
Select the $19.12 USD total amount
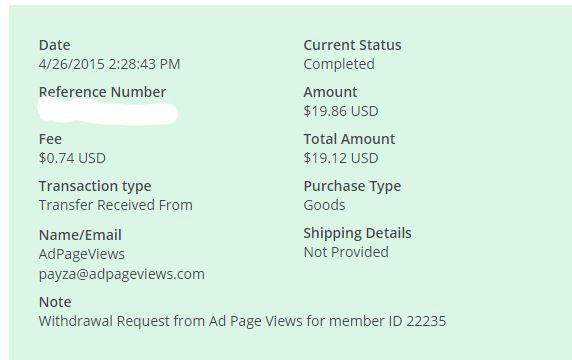tap(341, 158)
